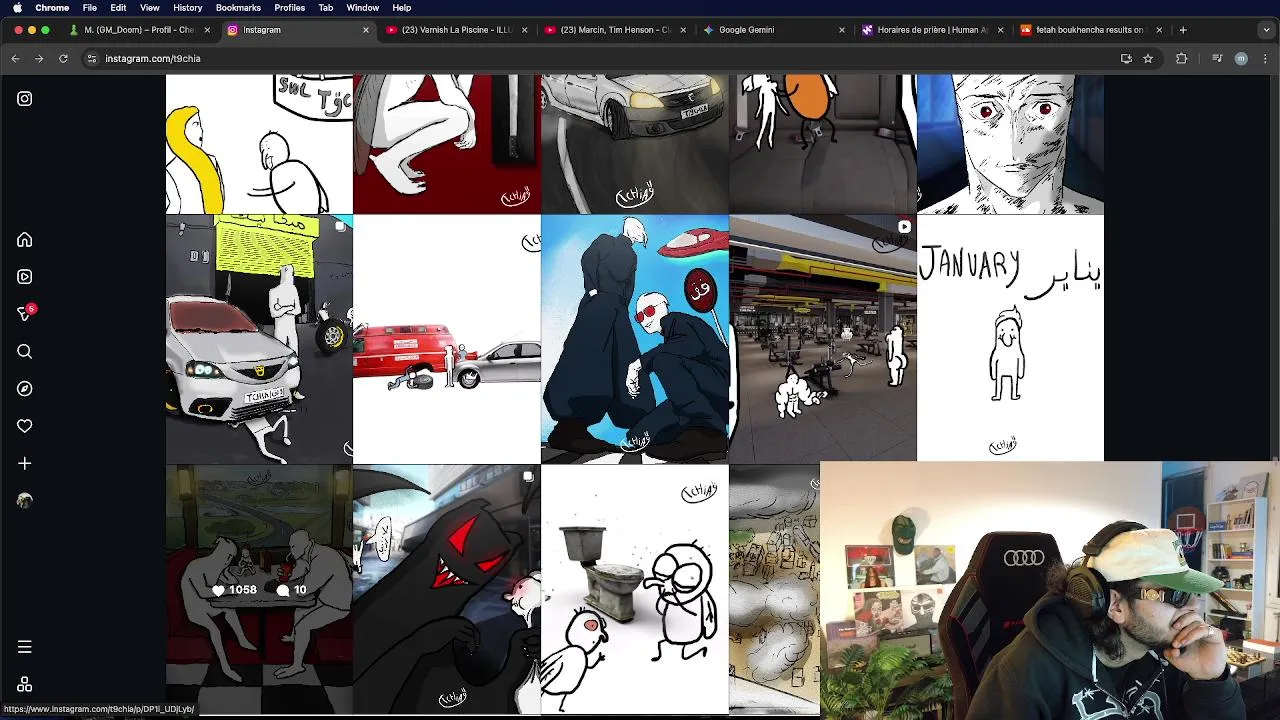The height and width of the screenshot is (720, 1280).
Task: Open the Also from Meta icon
Action: [x=25, y=685]
